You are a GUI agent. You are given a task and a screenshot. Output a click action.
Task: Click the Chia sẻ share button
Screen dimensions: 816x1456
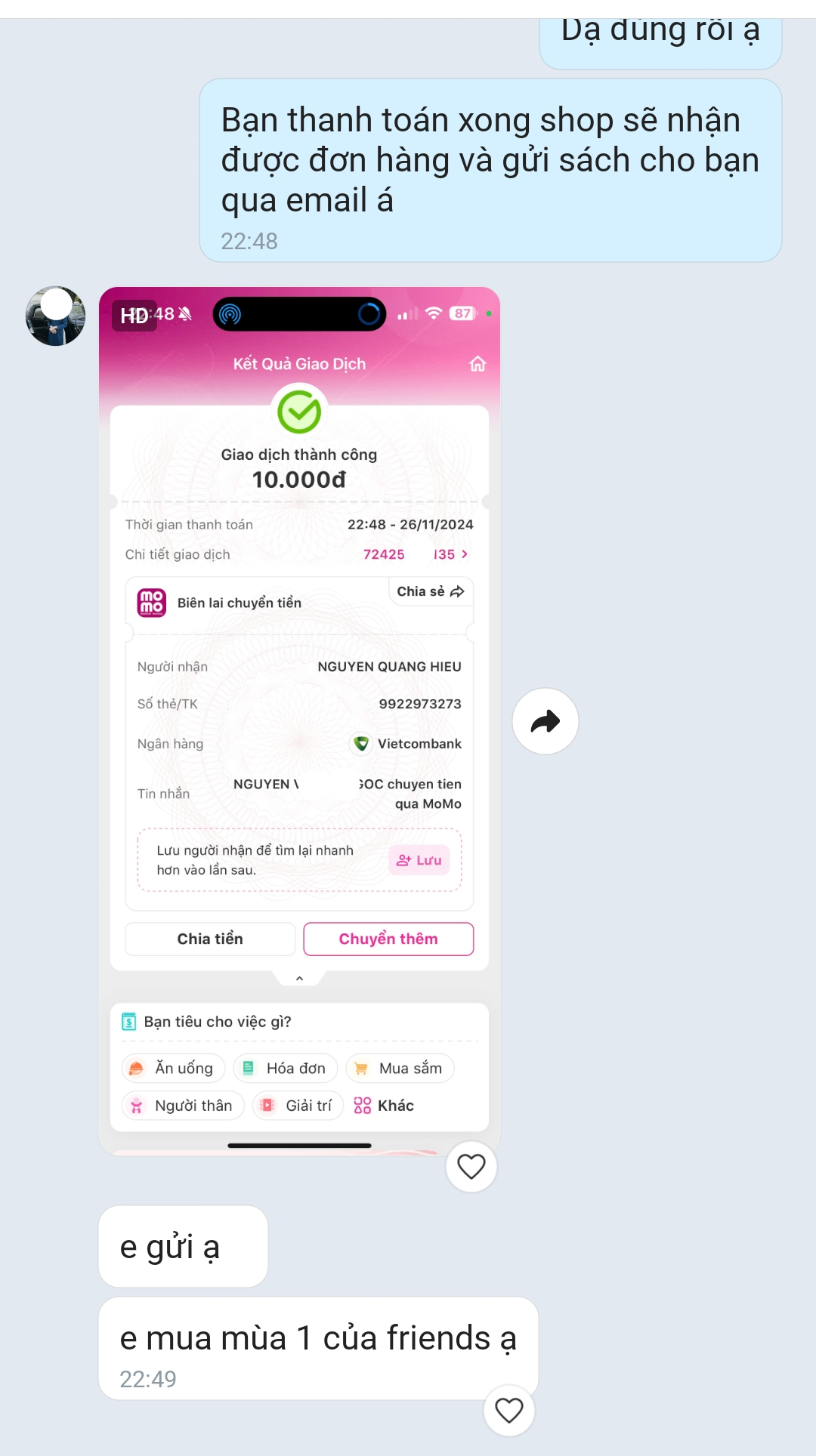coord(431,591)
